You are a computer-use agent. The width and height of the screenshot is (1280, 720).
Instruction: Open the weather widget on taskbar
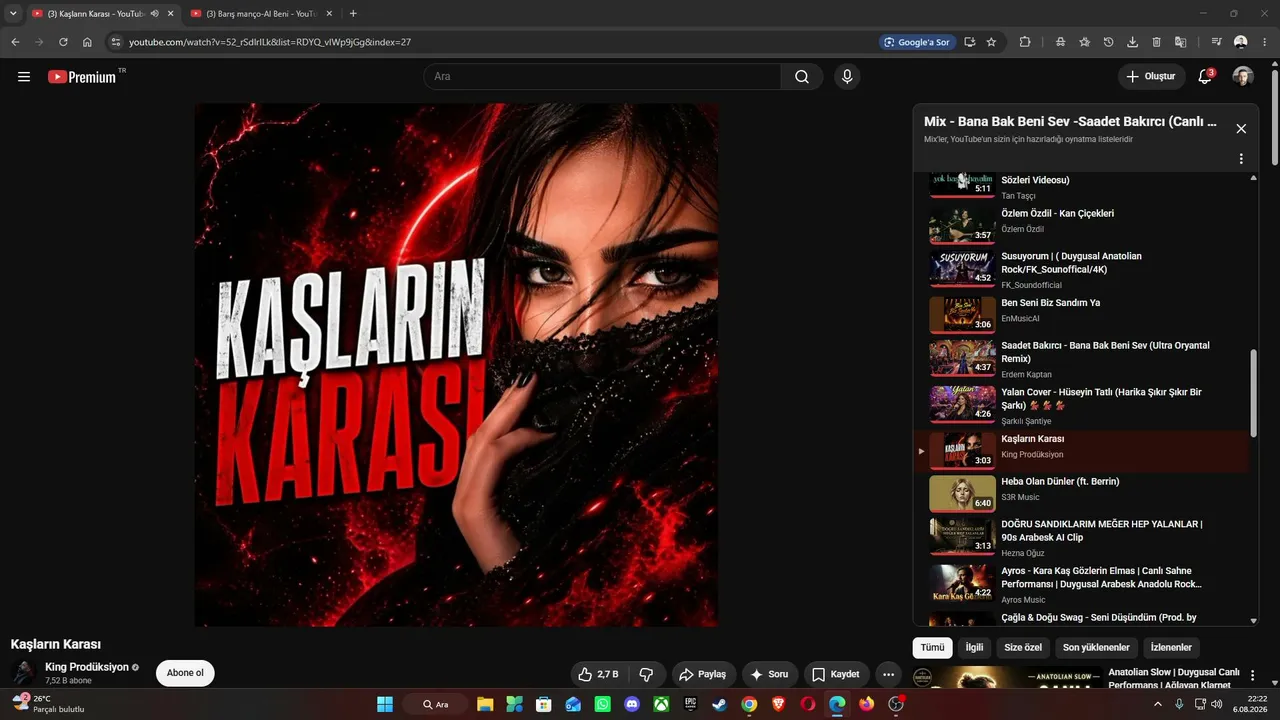click(x=47, y=704)
